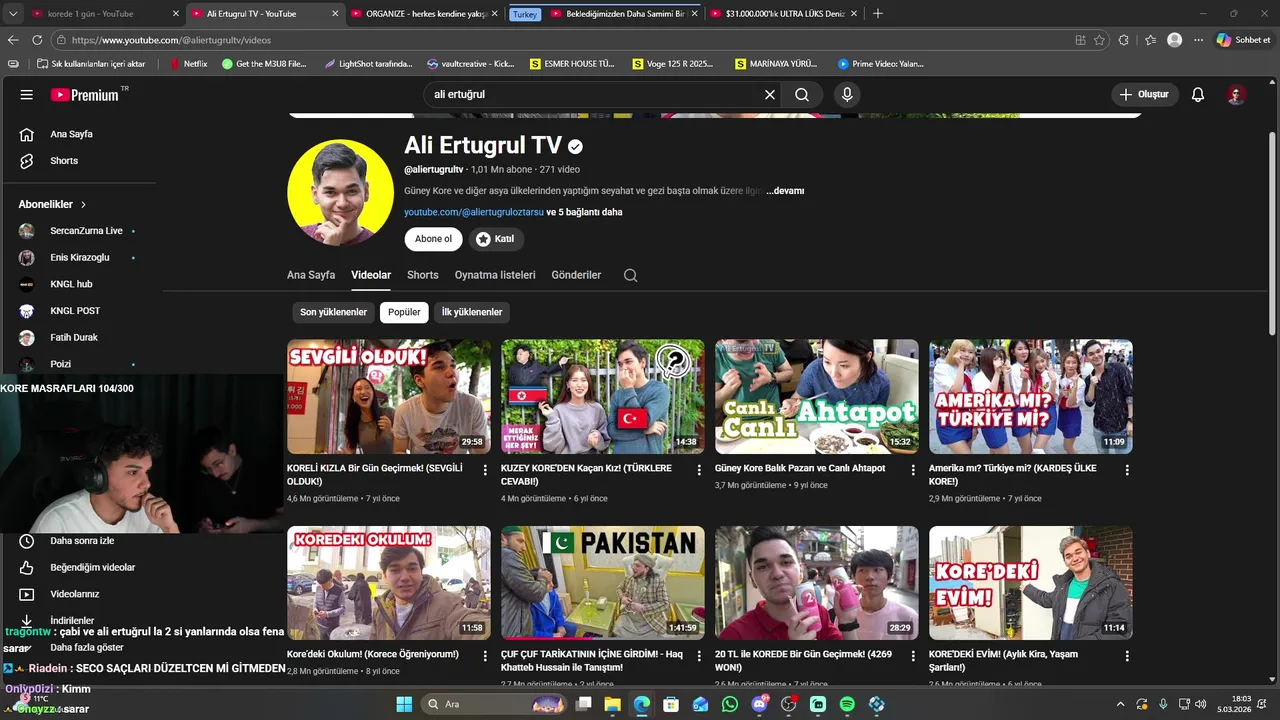Open Discord from the taskbar
Screen dimensions: 1280x720
tap(759, 705)
